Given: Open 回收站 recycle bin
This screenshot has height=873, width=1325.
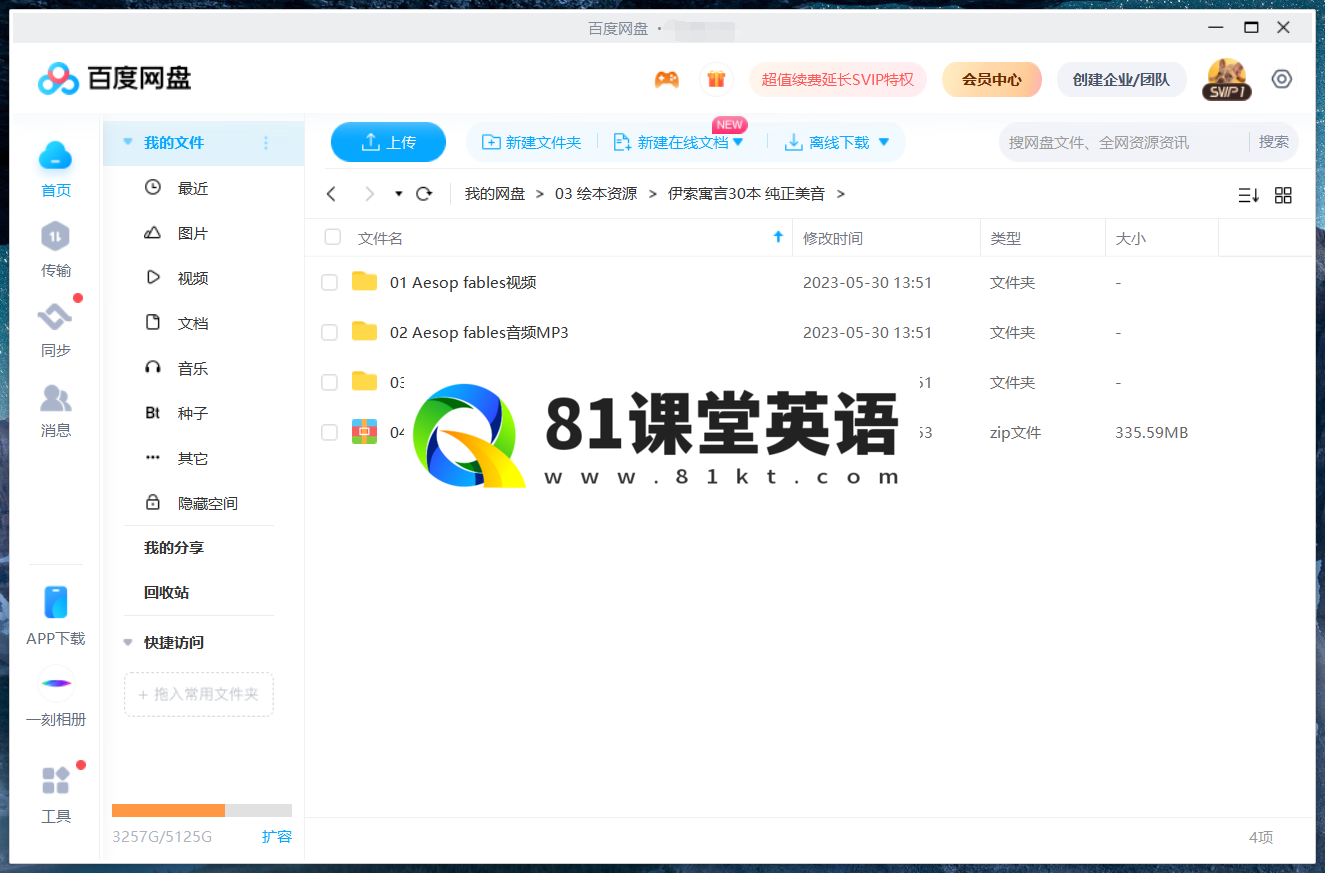Looking at the screenshot, I should coord(166,593).
